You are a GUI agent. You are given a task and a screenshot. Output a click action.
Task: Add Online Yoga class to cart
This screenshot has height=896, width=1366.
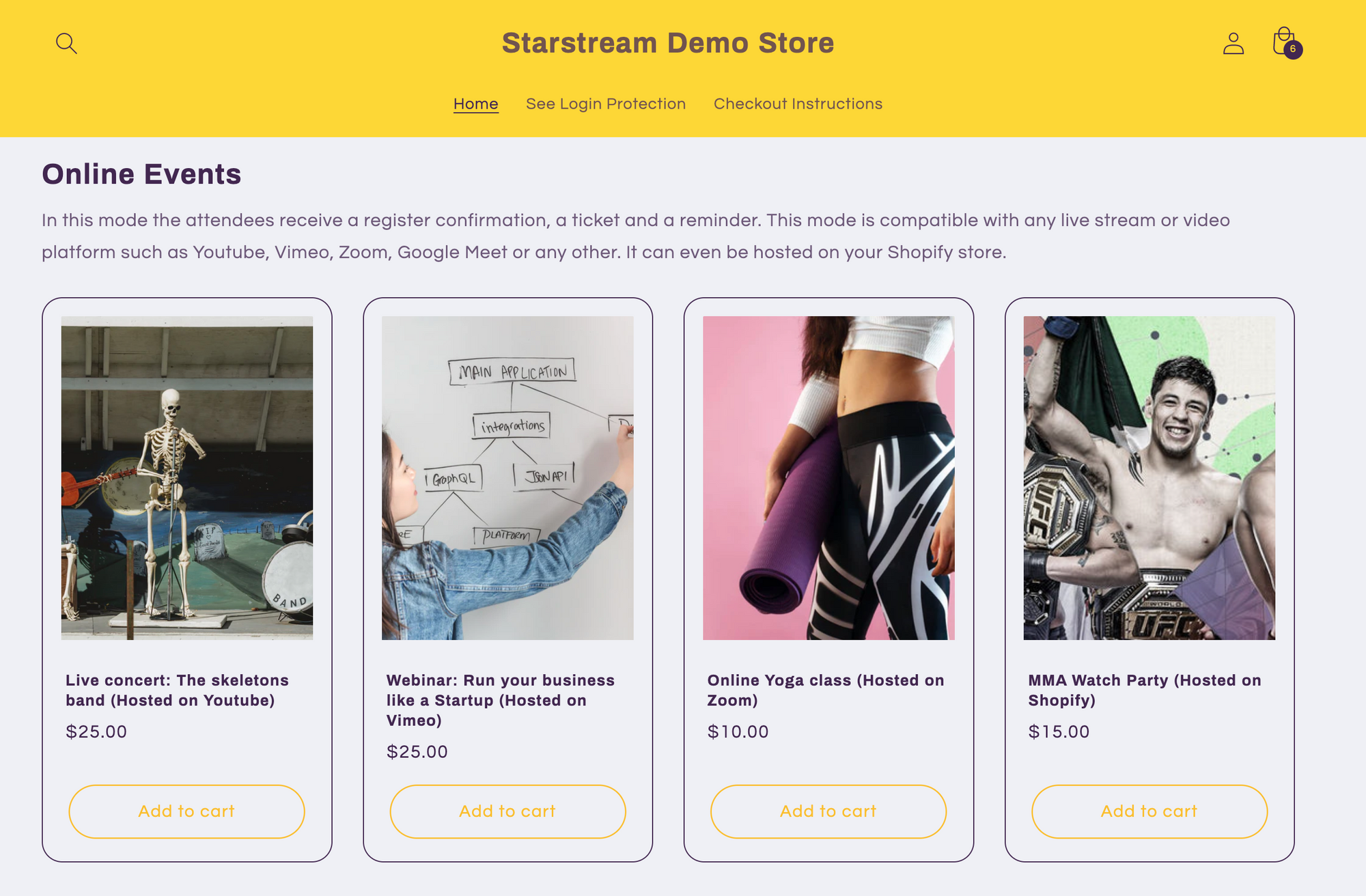click(x=828, y=811)
